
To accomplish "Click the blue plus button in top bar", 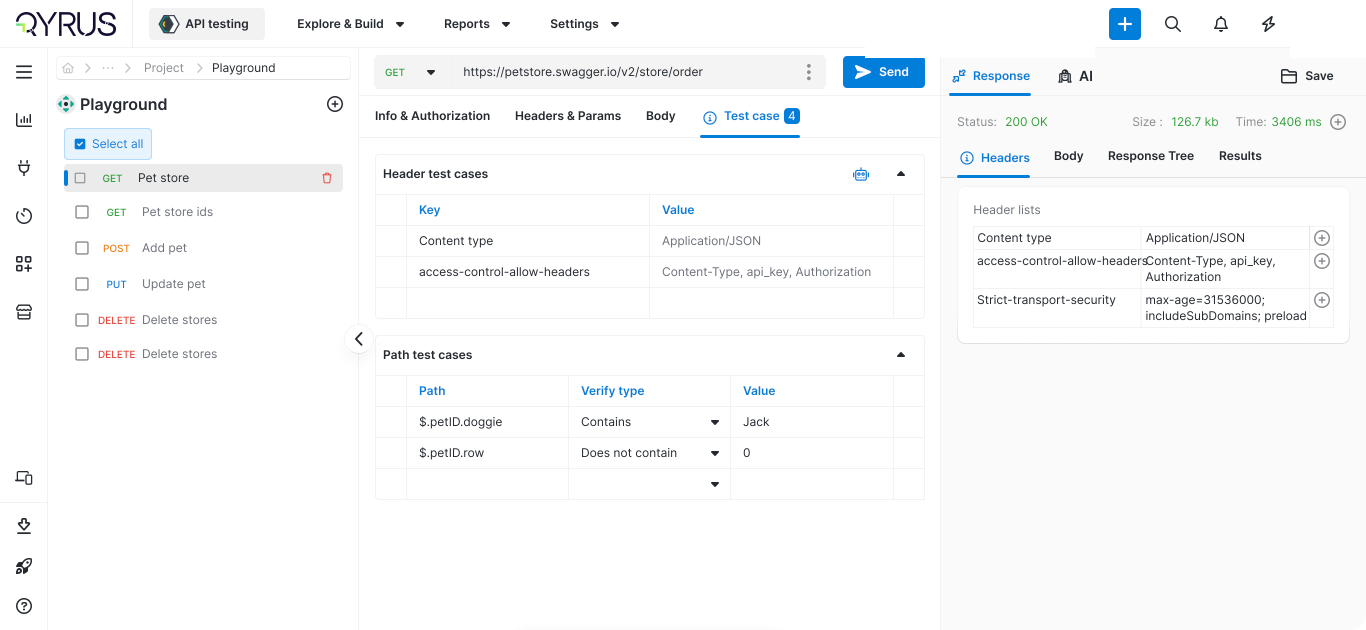I will click(1125, 24).
